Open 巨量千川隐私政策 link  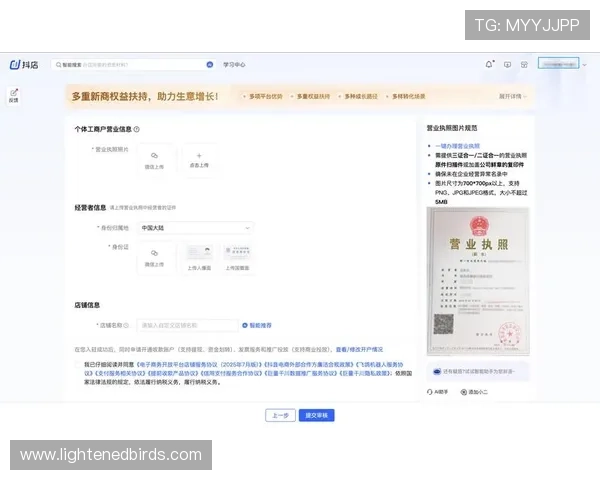[365, 373]
